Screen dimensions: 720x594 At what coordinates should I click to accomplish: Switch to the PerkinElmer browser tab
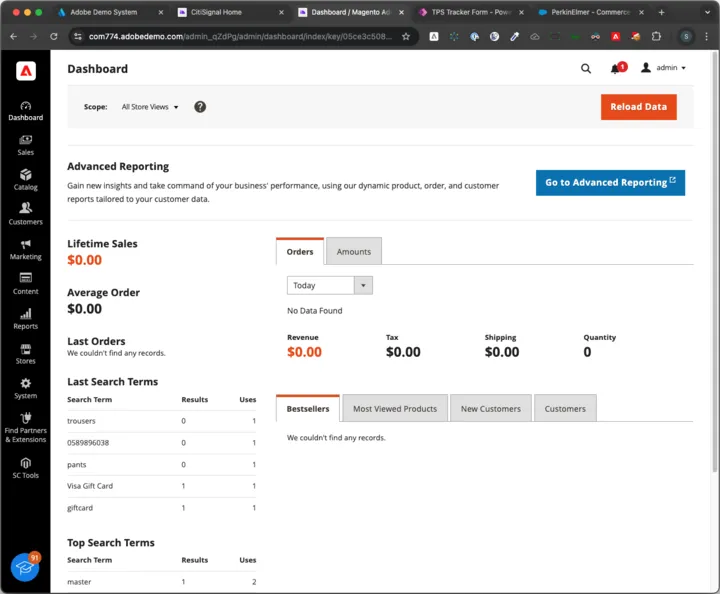point(591,12)
